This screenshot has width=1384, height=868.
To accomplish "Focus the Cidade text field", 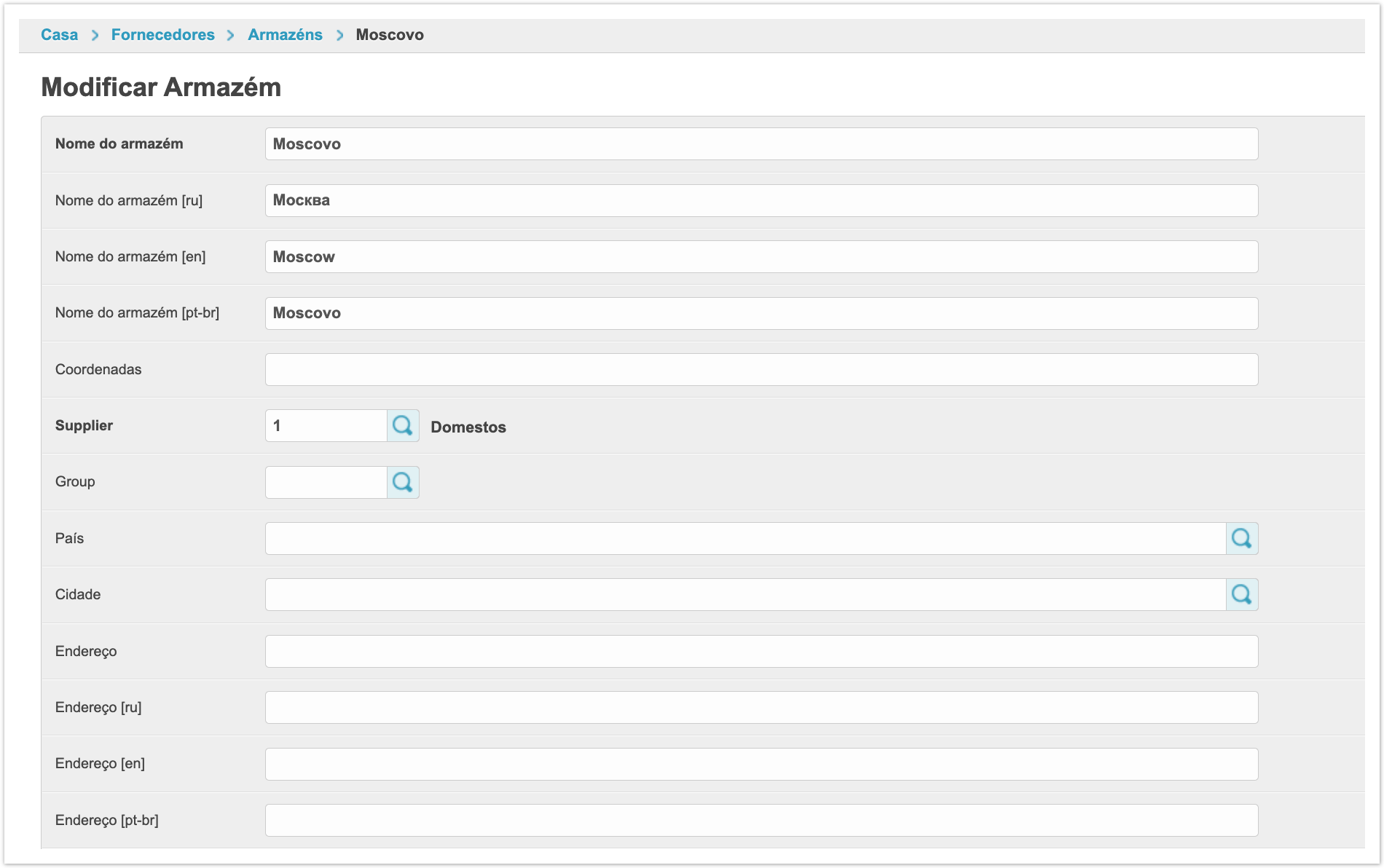I will pos(745,595).
